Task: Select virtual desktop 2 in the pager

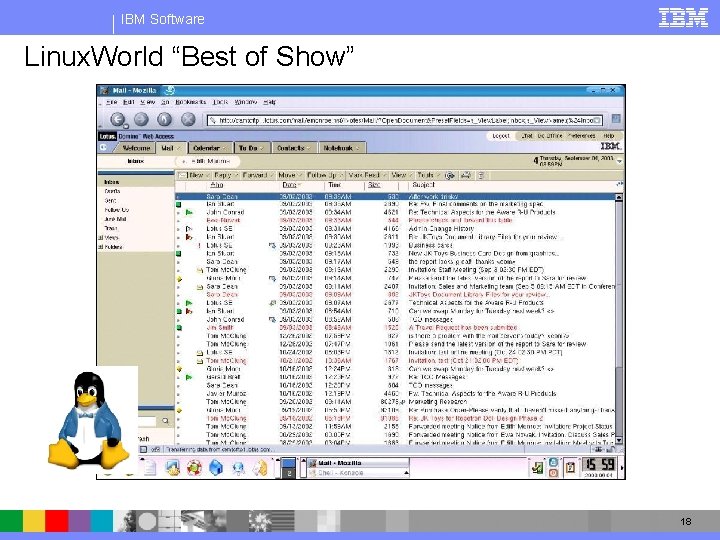Action: [x=288, y=473]
